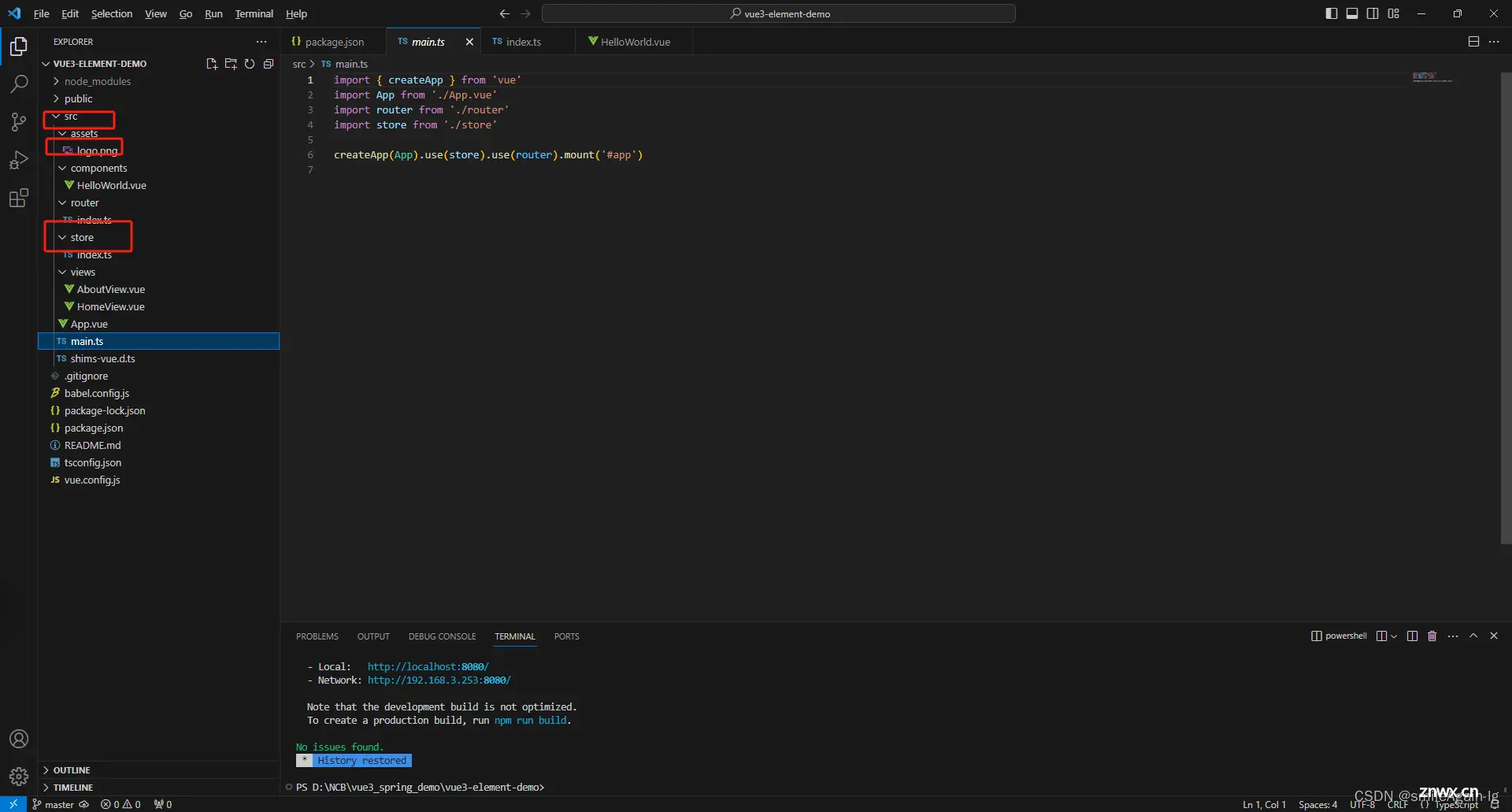Screen dimensions: 1512x812
Task: Open the 192.168.3.253 network link
Action: pos(439,680)
